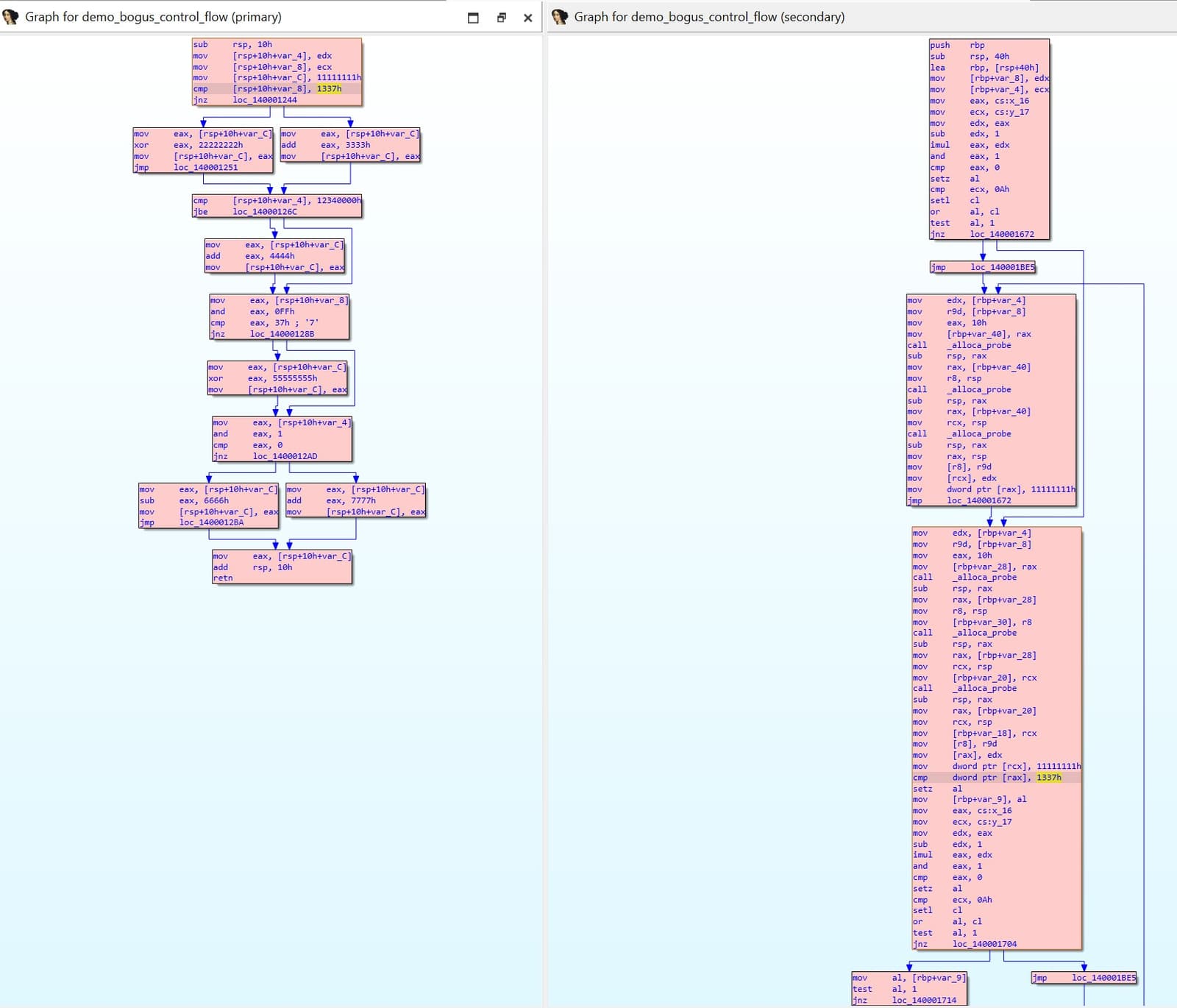Click 'lea rbp, [rsp+40h]' instruction
The image size is (1177, 1008).
[985, 67]
